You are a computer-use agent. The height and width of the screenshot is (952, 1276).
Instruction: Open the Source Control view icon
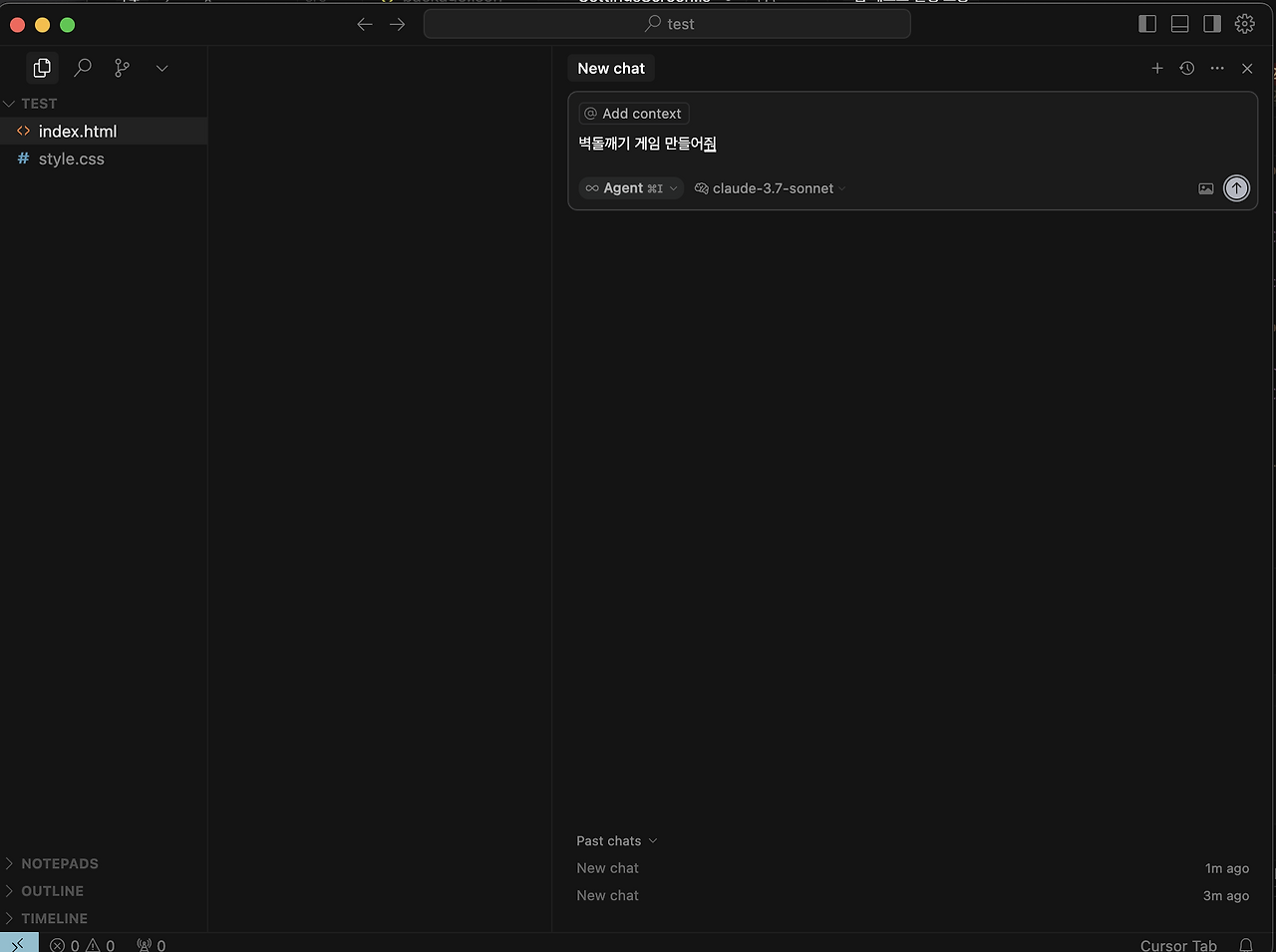pos(122,68)
